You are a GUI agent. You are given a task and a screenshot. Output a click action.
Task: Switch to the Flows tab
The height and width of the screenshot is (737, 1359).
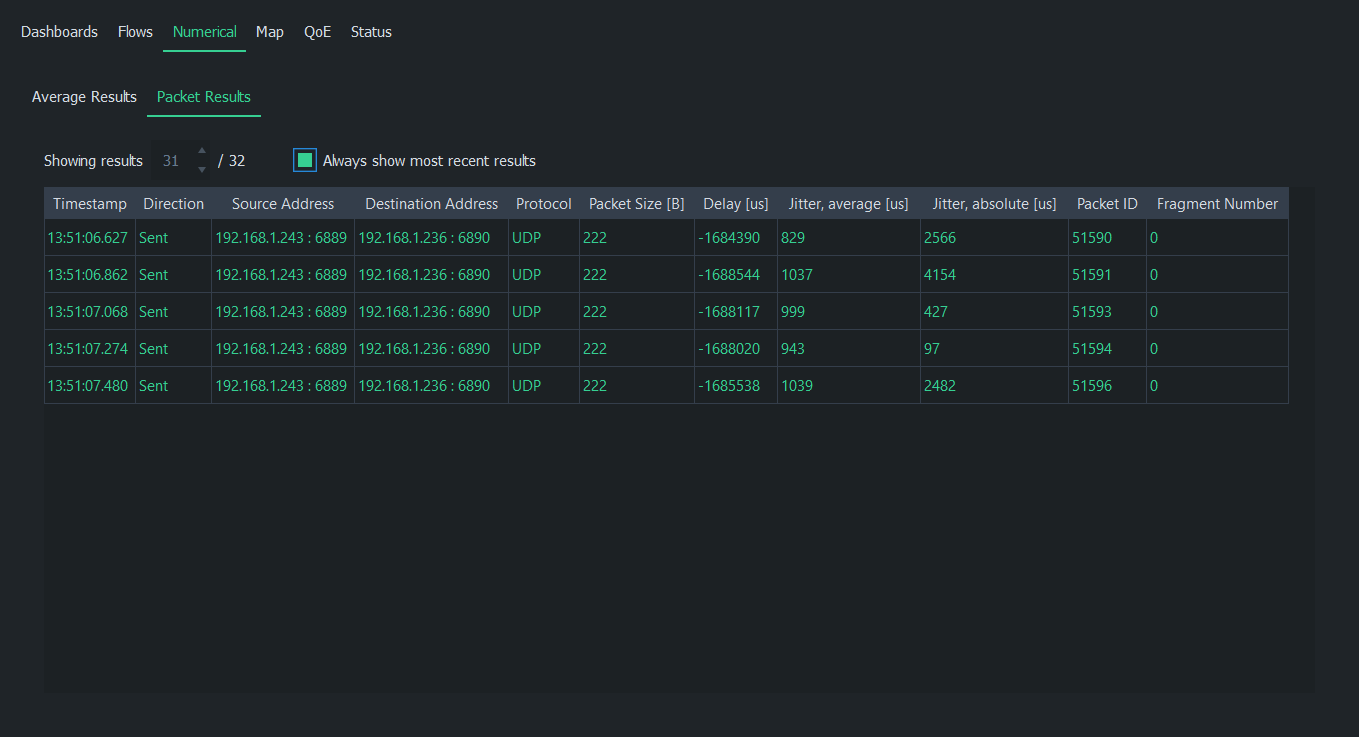click(x=135, y=32)
